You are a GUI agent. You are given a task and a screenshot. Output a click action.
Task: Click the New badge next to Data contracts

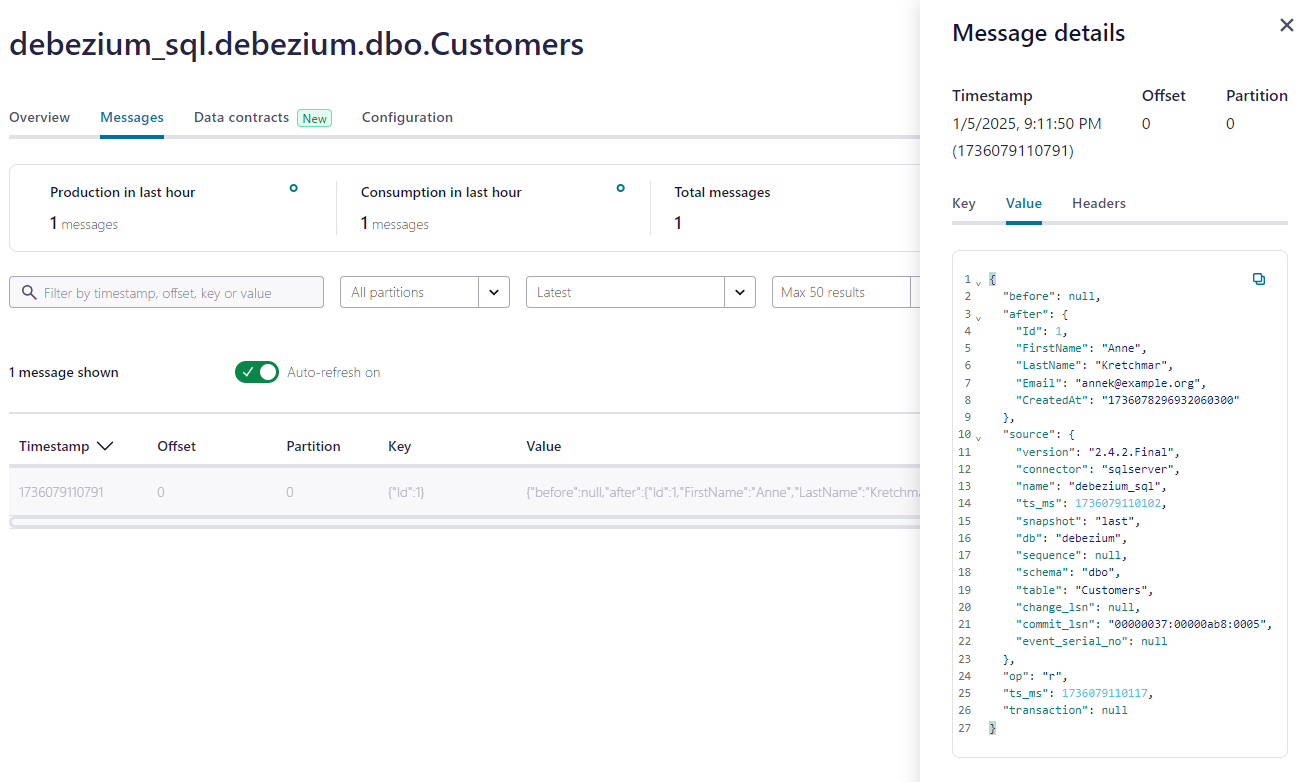click(x=314, y=118)
